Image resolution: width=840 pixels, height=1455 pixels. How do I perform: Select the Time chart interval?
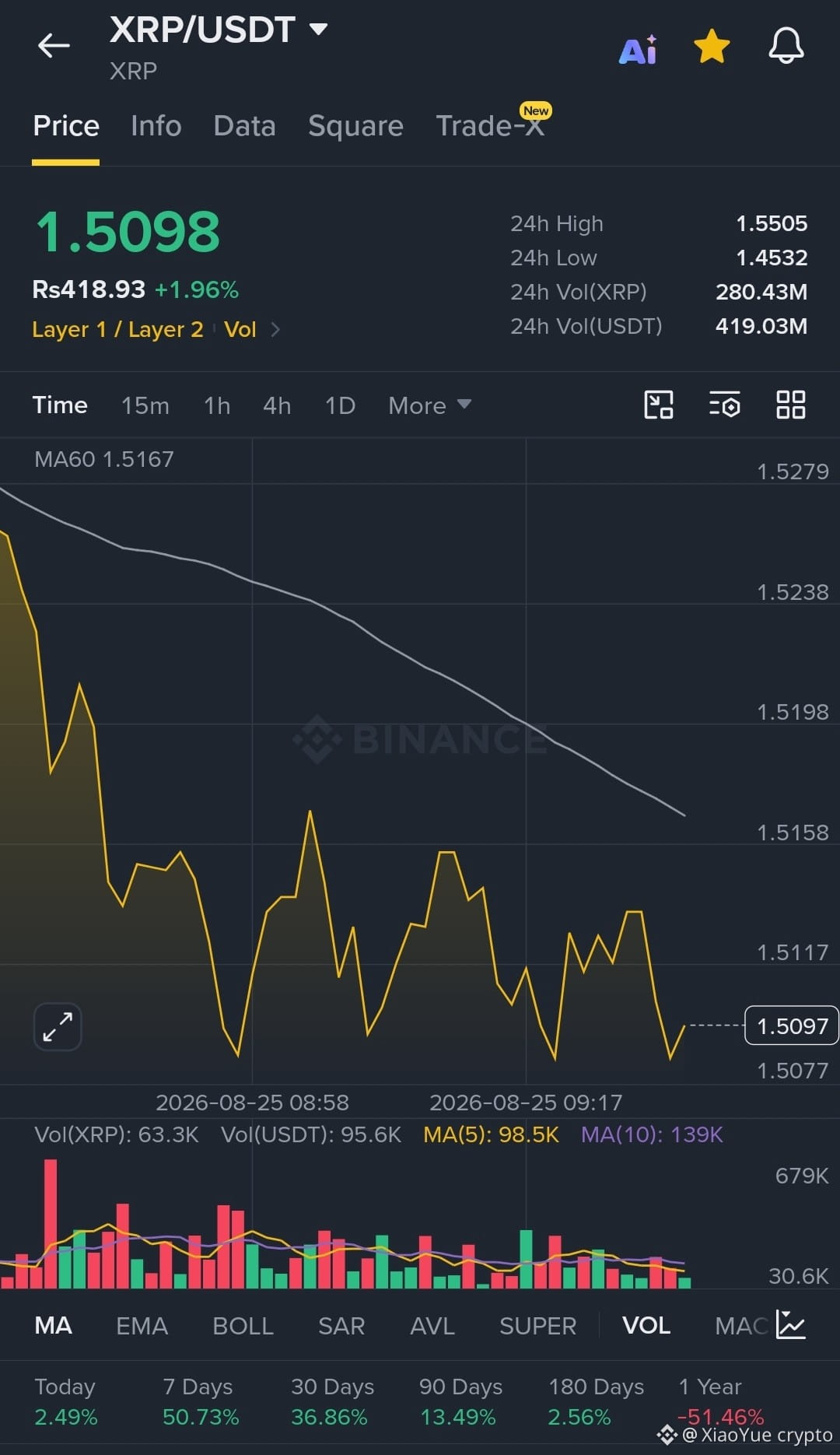click(60, 405)
